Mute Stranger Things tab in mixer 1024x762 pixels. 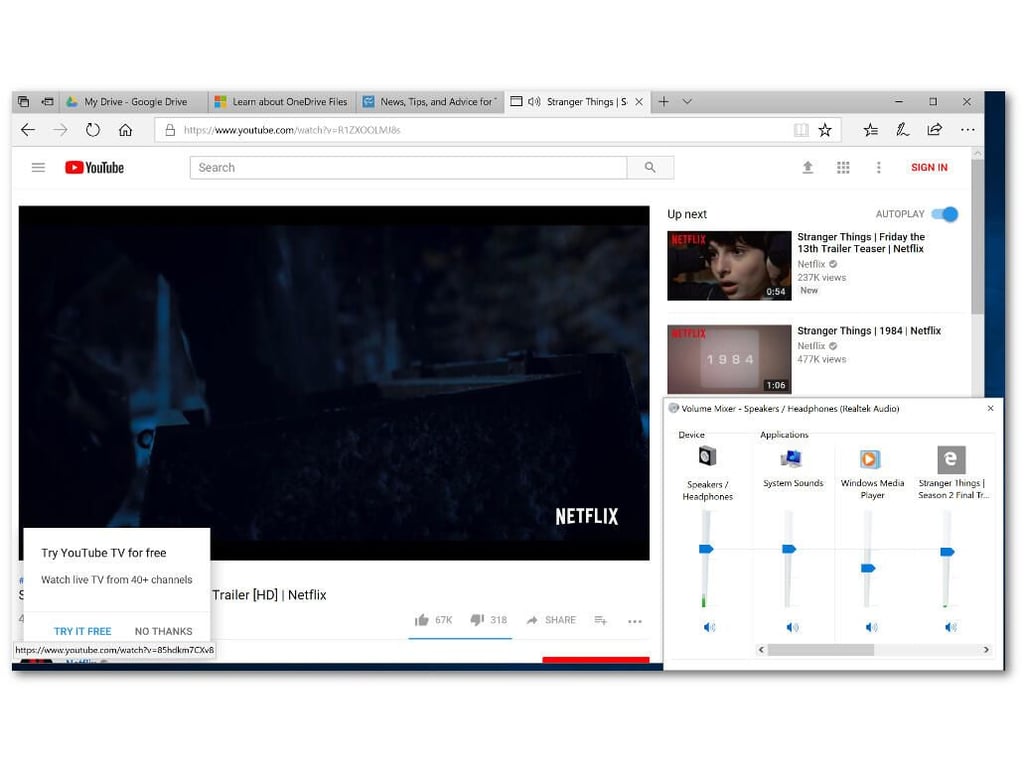[950, 627]
